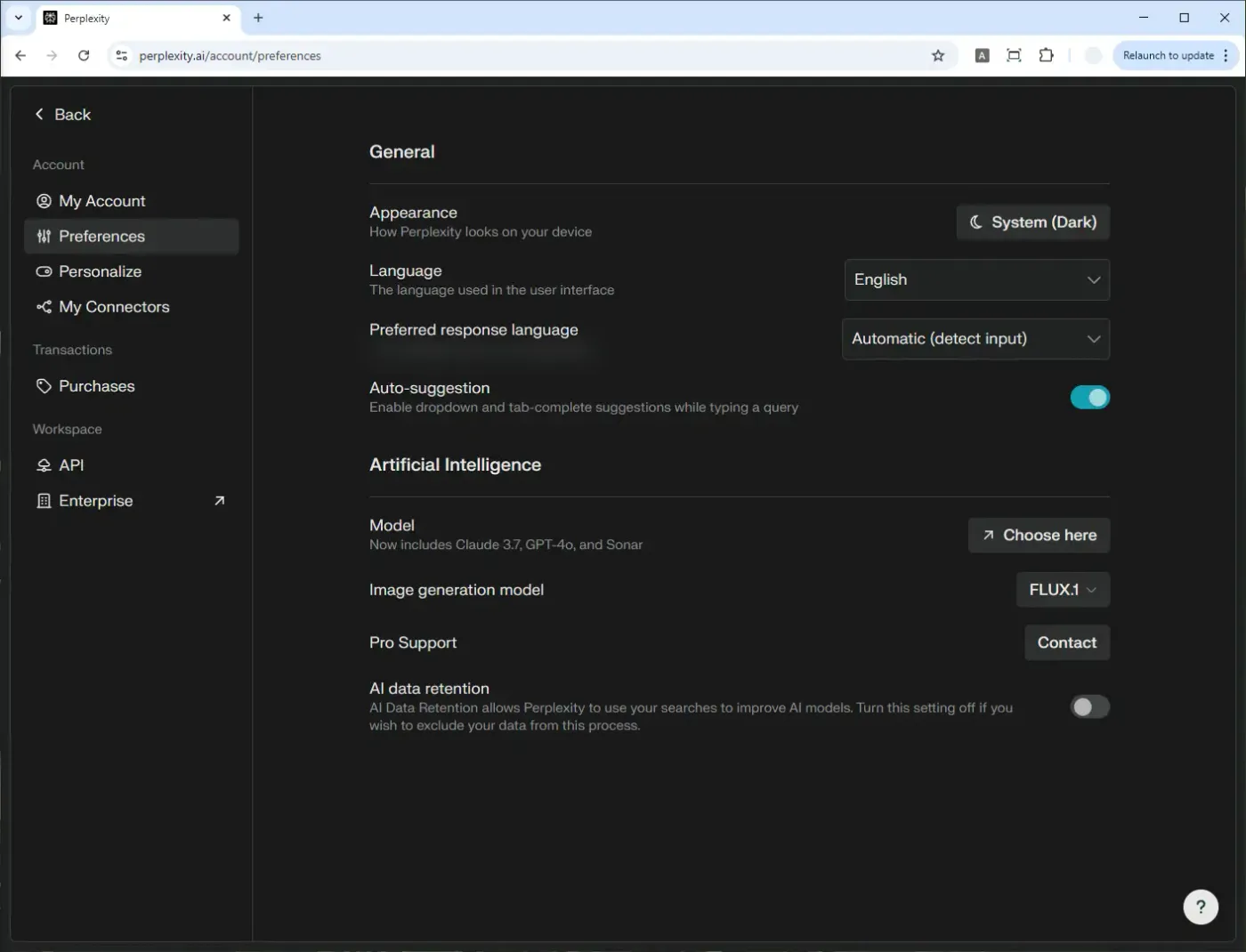Click the Choose here model button
Viewport: 1246px width, 952px height.
click(1039, 535)
